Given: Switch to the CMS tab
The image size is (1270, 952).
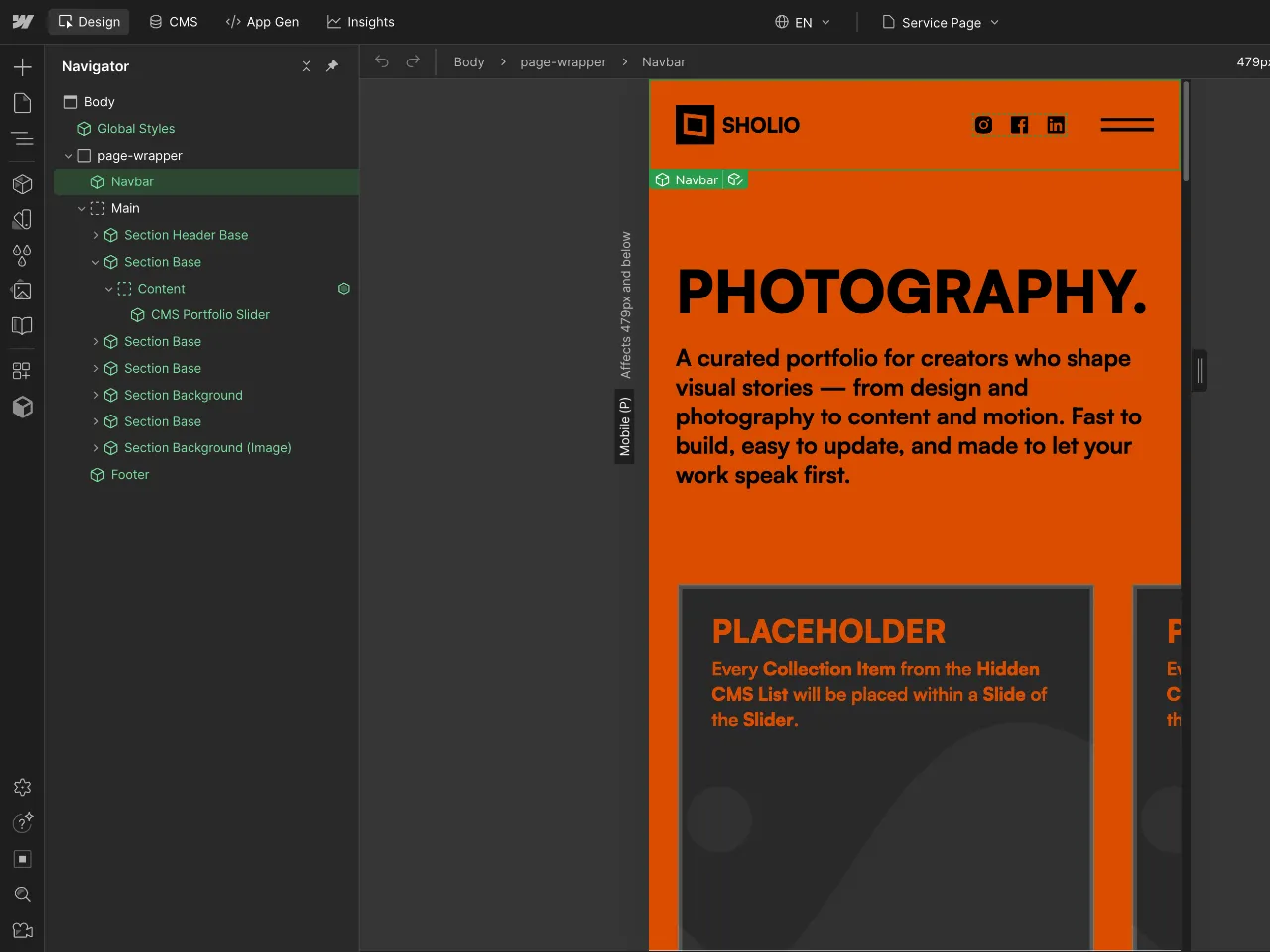Looking at the screenshot, I should (x=173, y=21).
